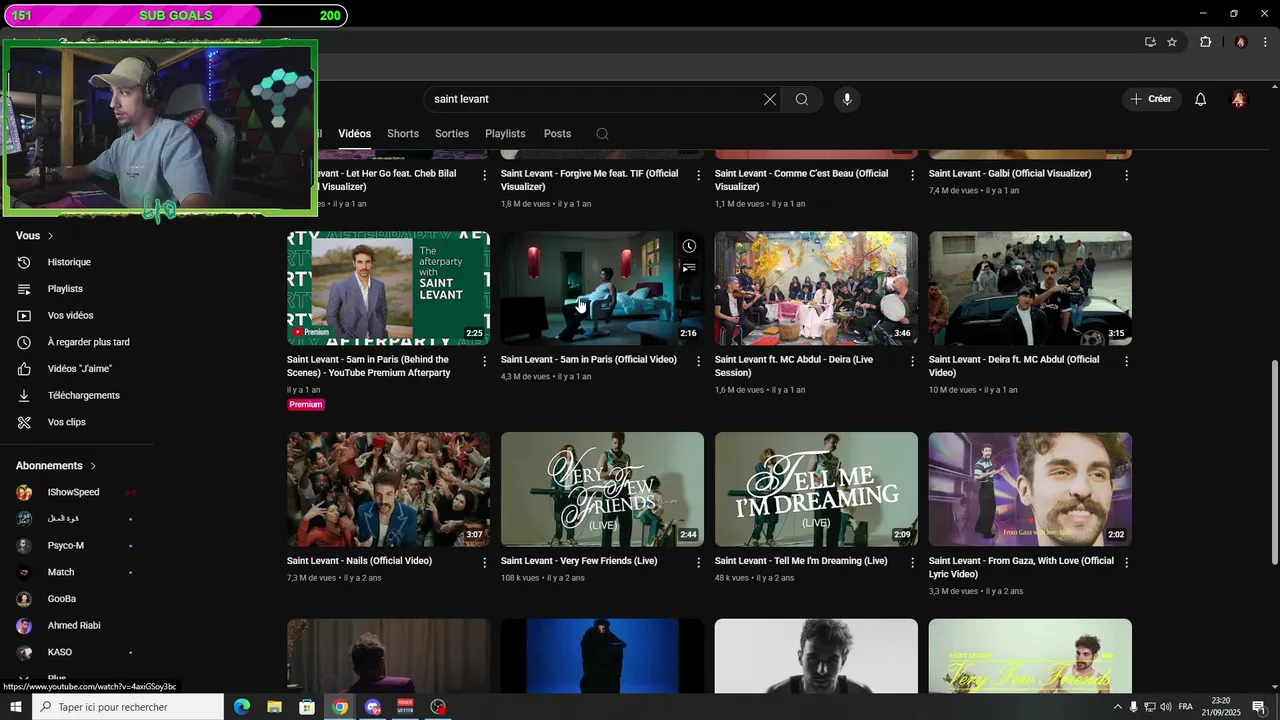Open Microsoft Edge from the taskbar
The height and width of the screenshot is (720, 1280).
pyautogui.click(x=242, y=707)
